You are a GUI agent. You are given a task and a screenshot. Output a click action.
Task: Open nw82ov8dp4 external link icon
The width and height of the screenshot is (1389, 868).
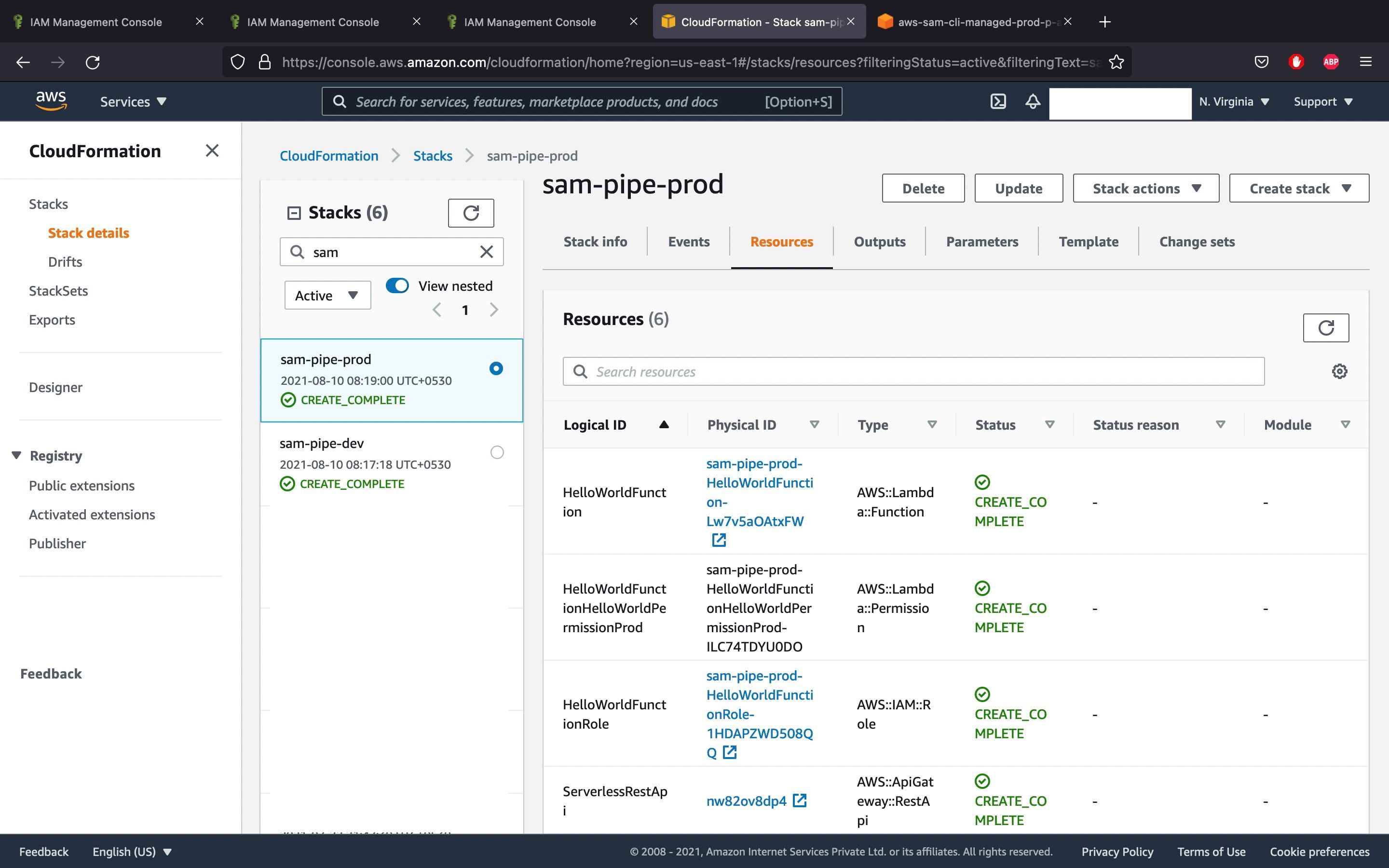pos(800,800)
